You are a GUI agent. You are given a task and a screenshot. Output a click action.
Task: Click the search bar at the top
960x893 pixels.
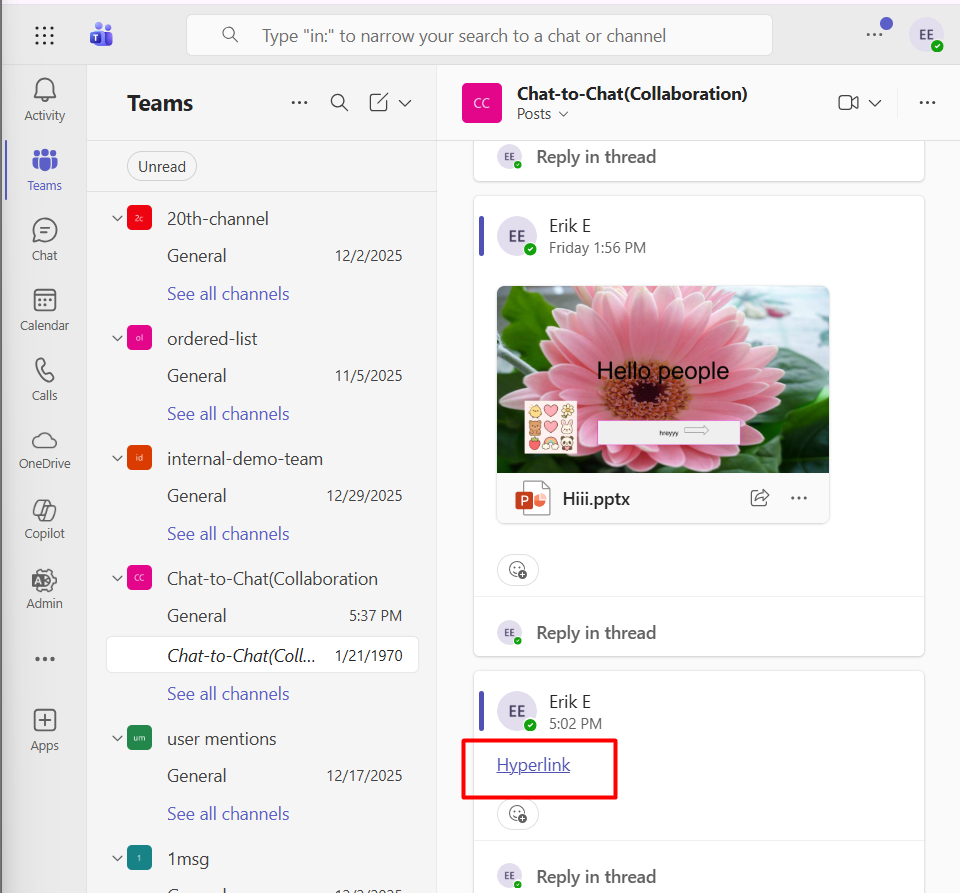(x=478, y=35)
